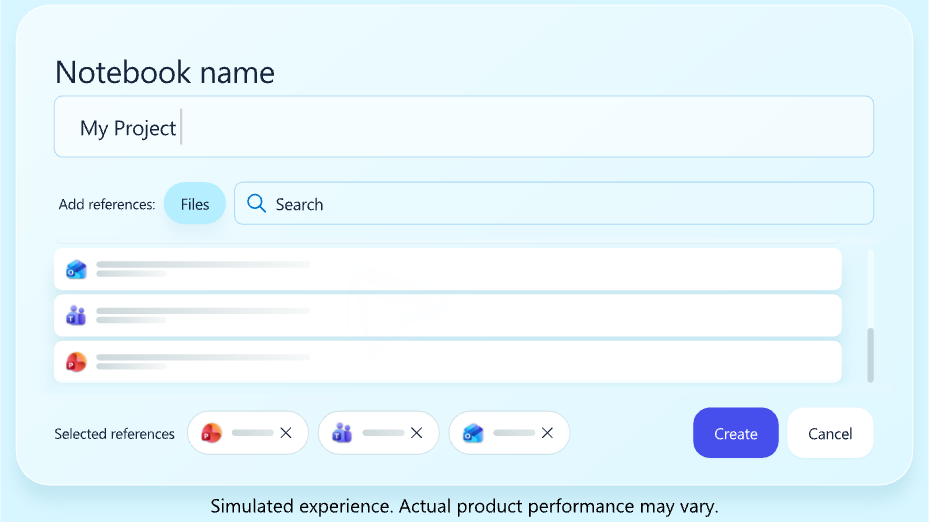Click the PowerPoint icon in selected references
This screenshot has width=929, height=522.
click(x=212, y=433)
